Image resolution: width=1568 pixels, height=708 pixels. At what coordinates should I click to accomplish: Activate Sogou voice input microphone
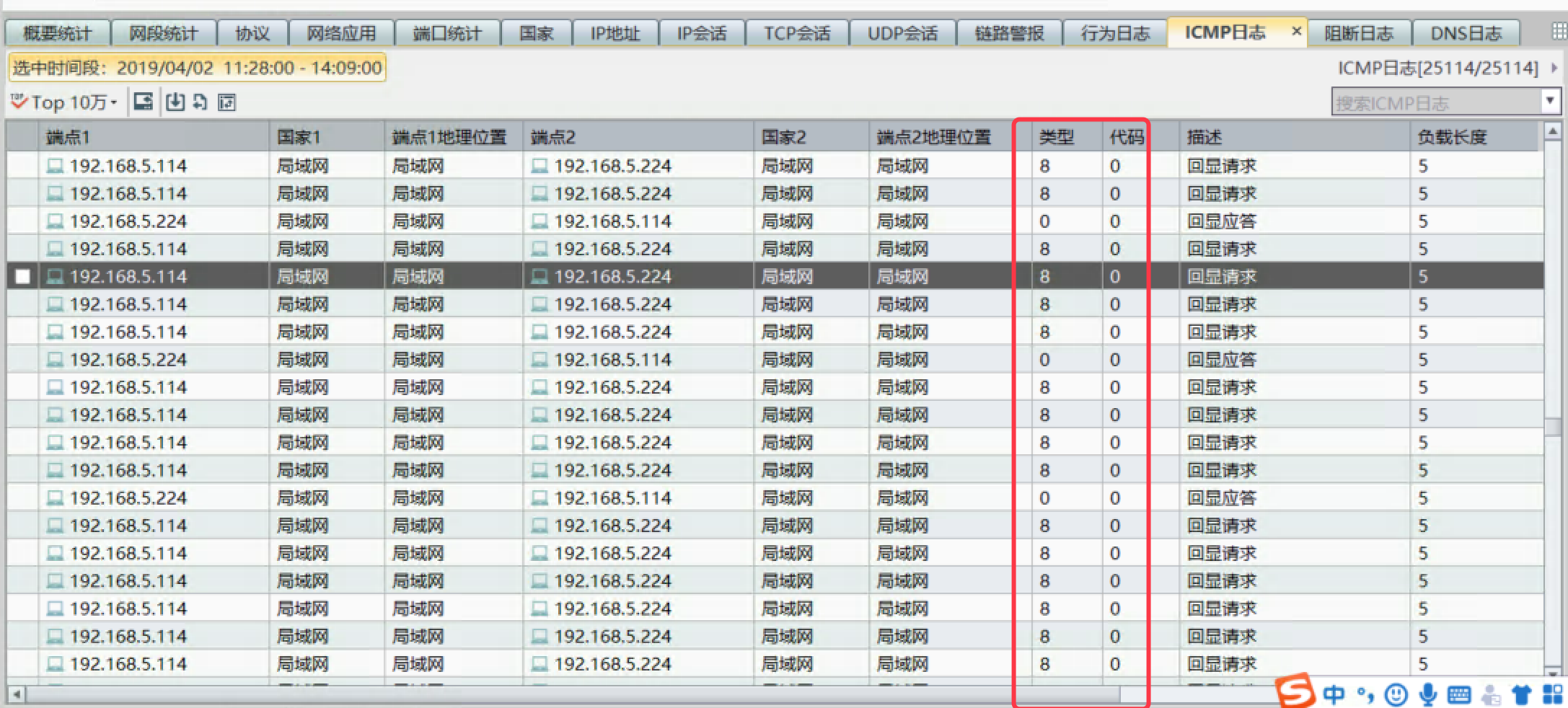click(x=1427, y=694)
